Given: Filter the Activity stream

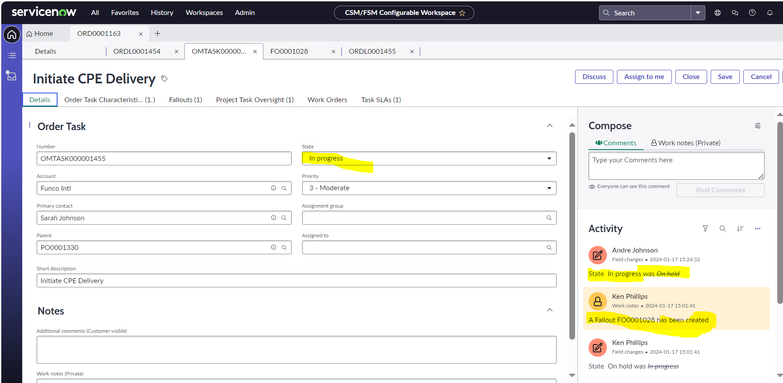Looking at the screenshot, I should [x=705, y=228].
